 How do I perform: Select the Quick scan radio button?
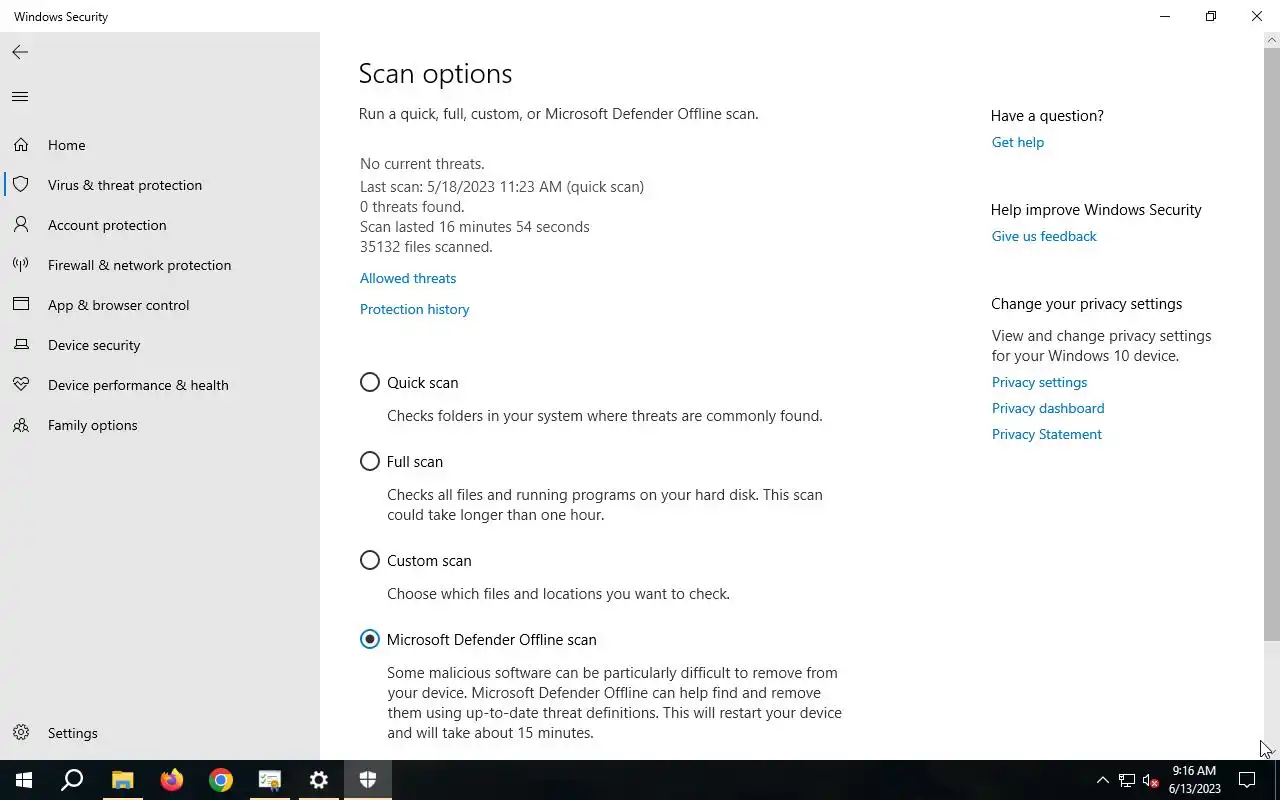pyautogui.click(x=370, y=382)
